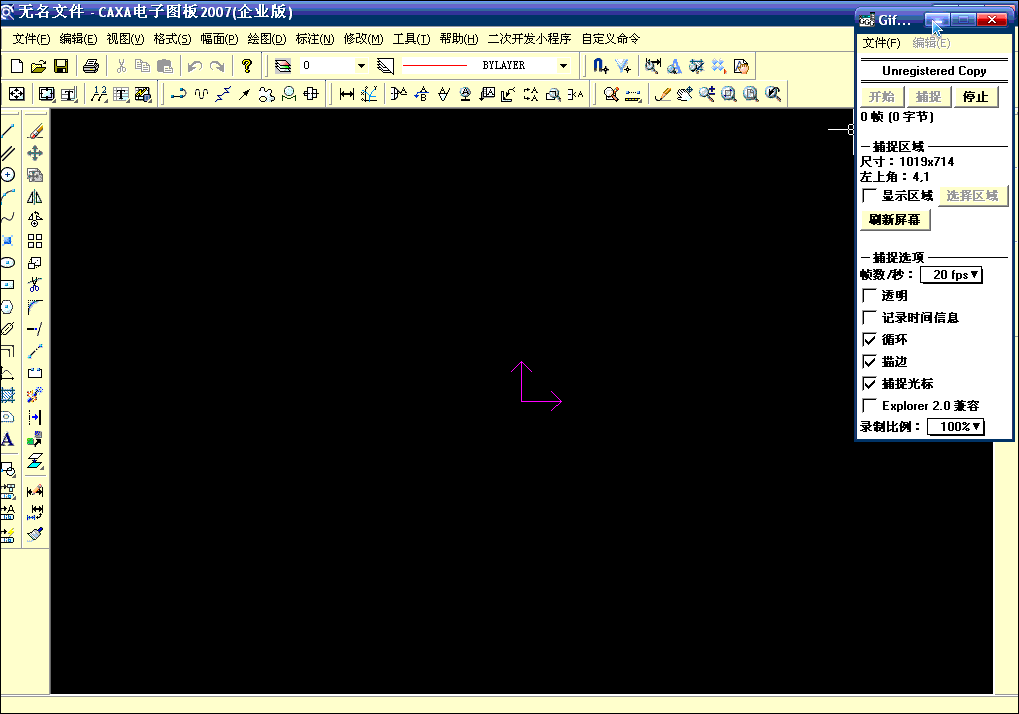Open the layer control icon
Viewport: 1019px width, 714px height.
[x=283, y=66]
